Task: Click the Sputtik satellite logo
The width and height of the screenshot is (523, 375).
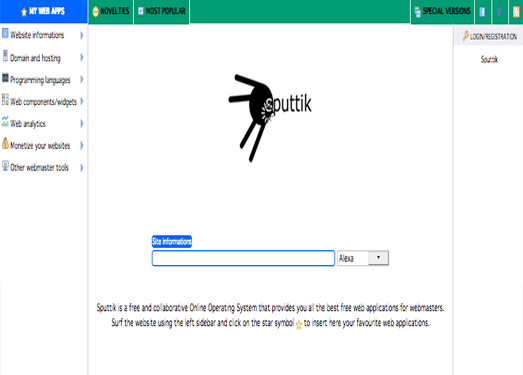Action: click(x=270, y=118)
